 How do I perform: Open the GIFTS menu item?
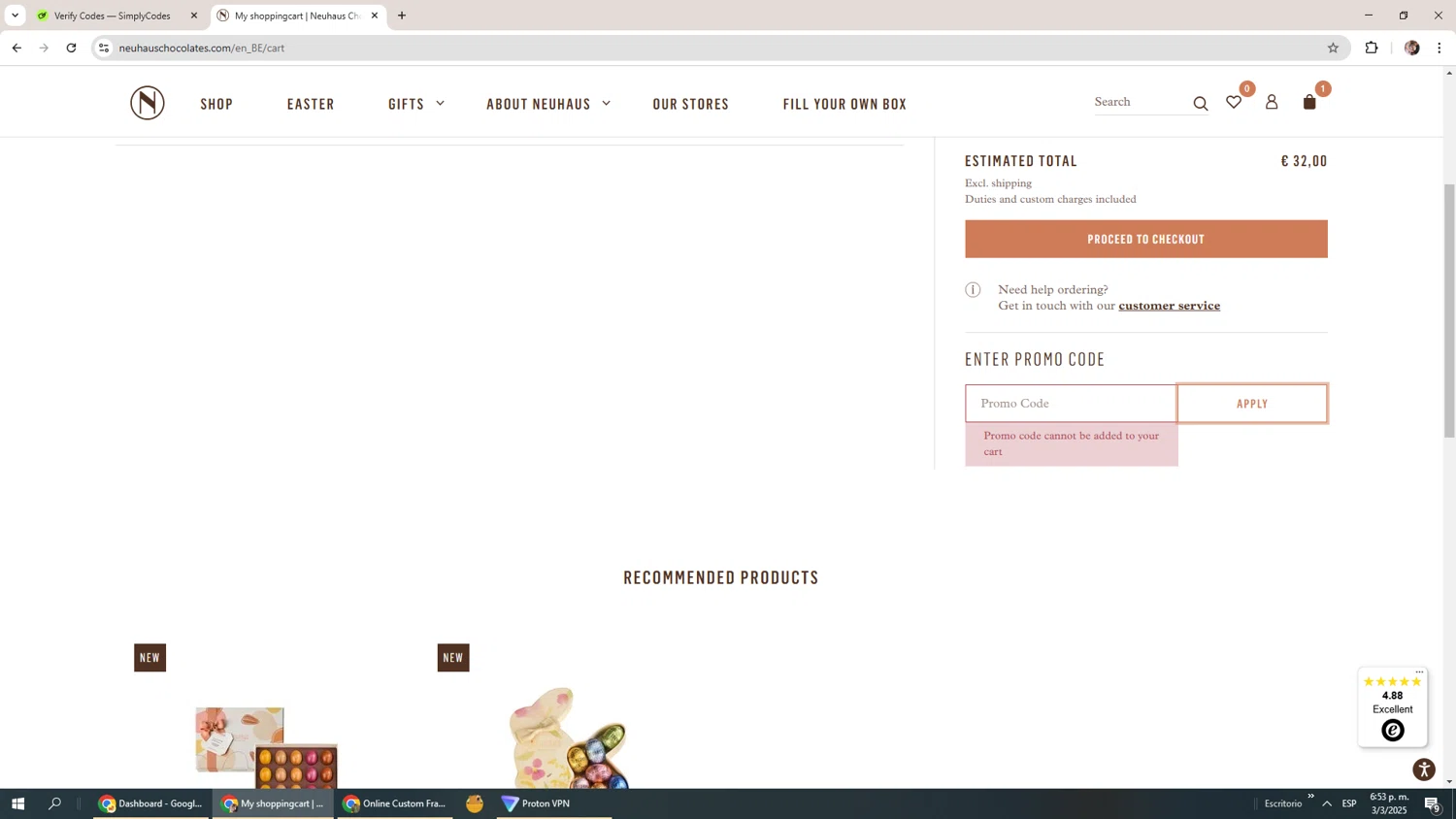406,104
